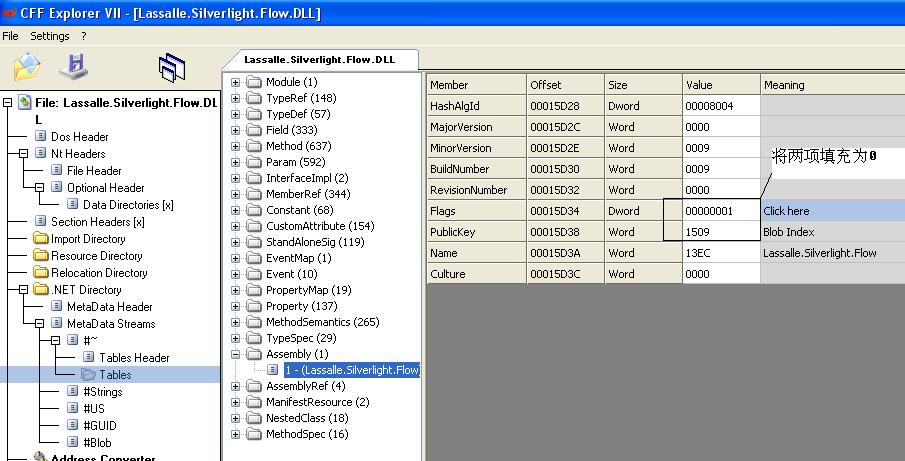Image resolution: width=905 pixels, height=461 pixels.
Task: Click the EventMap (1) folder icon
Action: (x=254, y=258)
